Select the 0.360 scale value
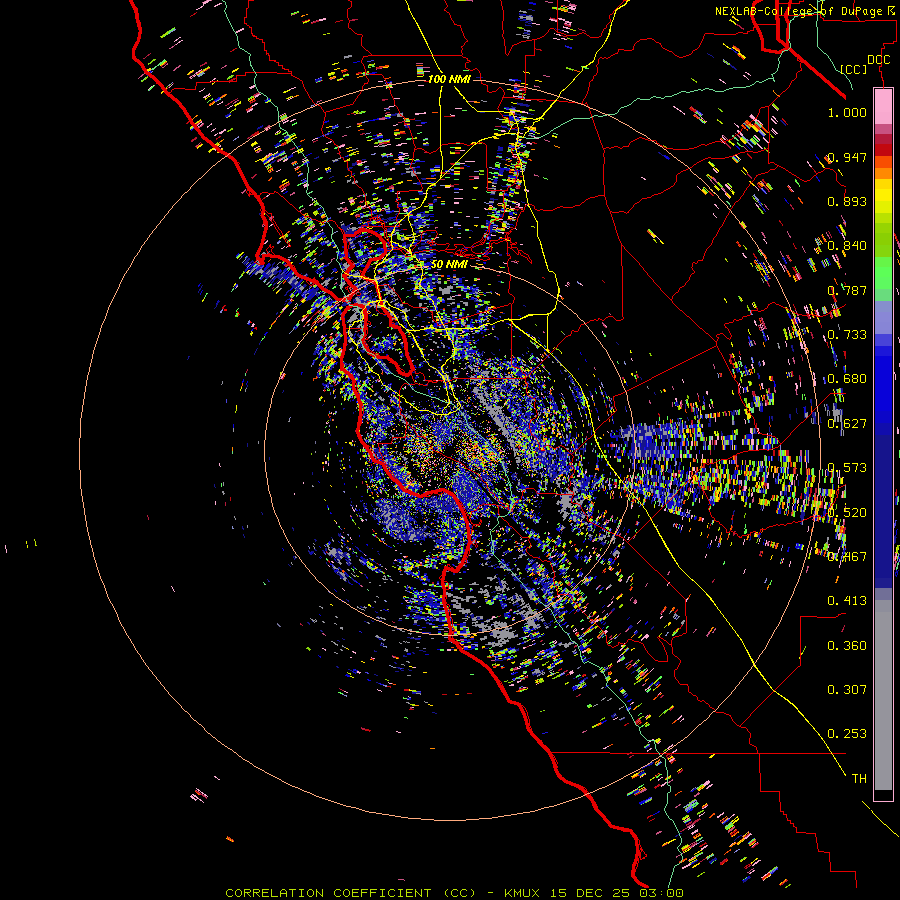This screenshot has height=900, width=900. pyautogui.click(x=847, y=646)
